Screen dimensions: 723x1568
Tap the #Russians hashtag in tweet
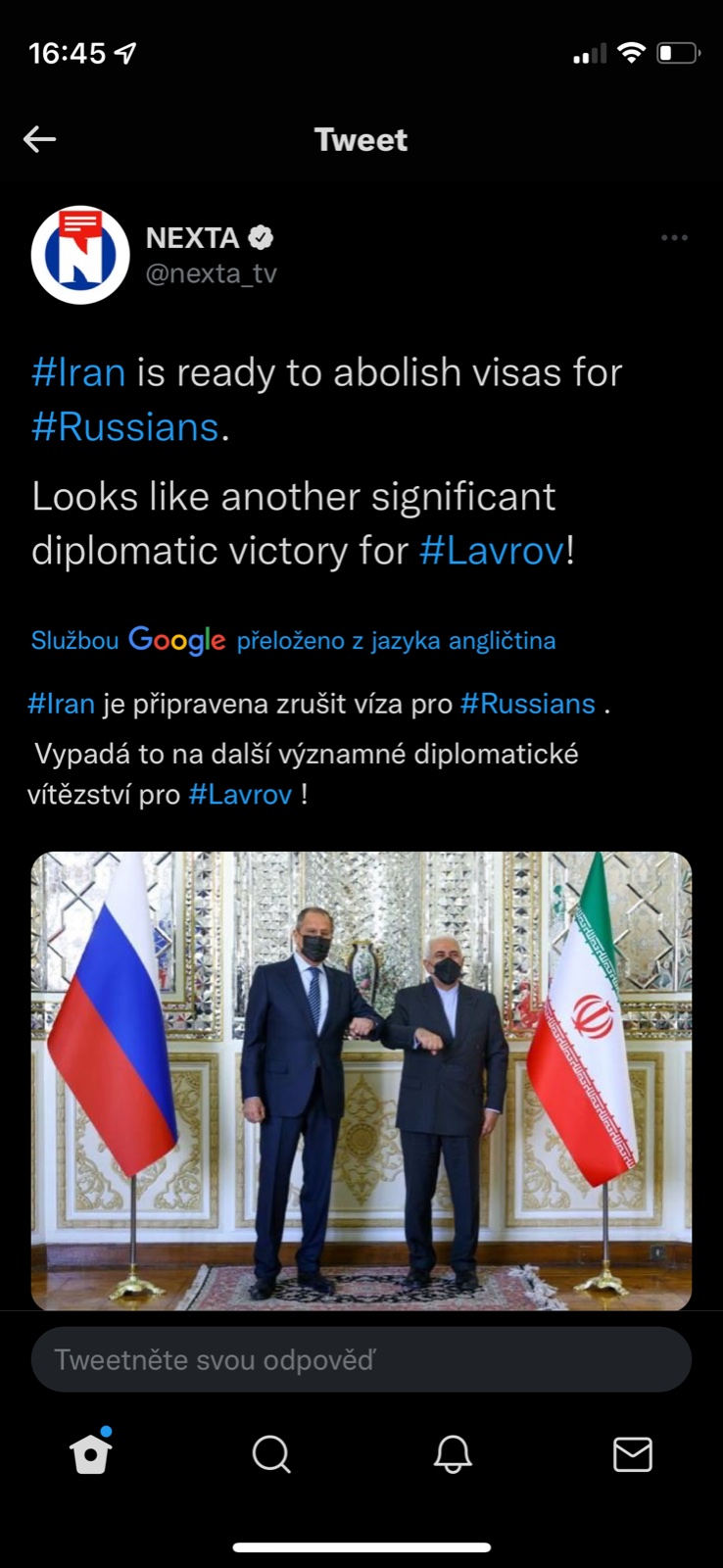pos(125,427)
